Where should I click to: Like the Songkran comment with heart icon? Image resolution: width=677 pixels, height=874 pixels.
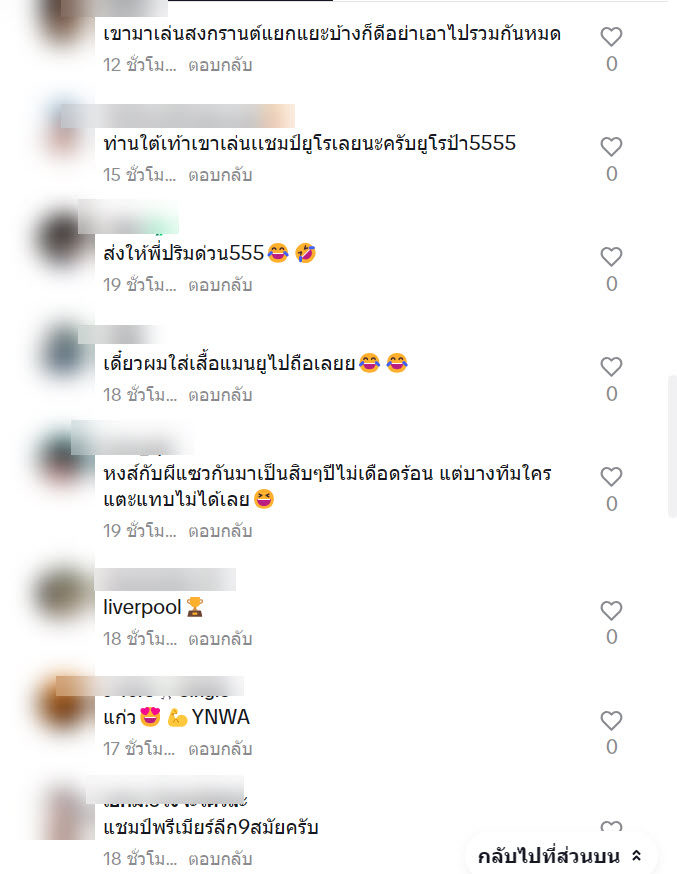point(611,37)
